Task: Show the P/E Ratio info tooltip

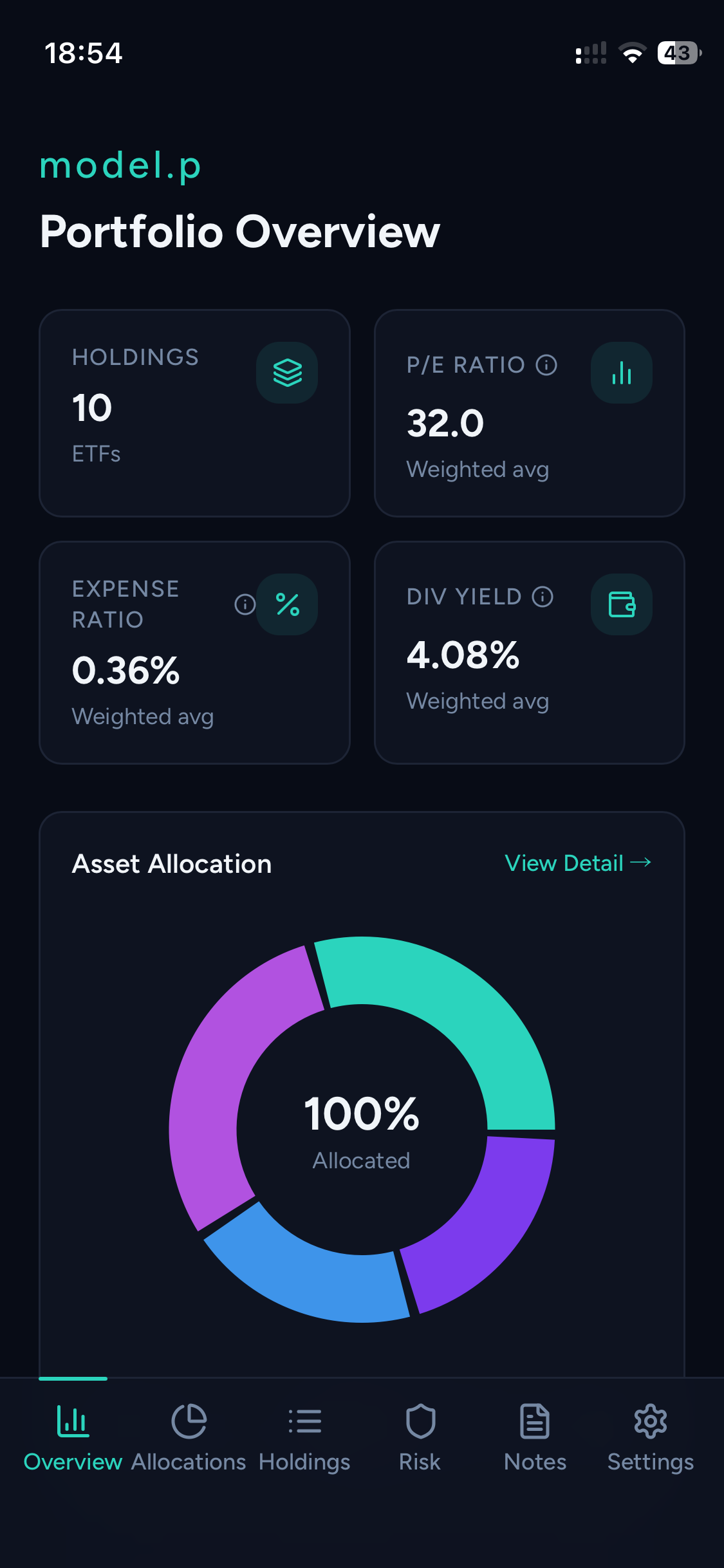Action: (x=546, y=365)
